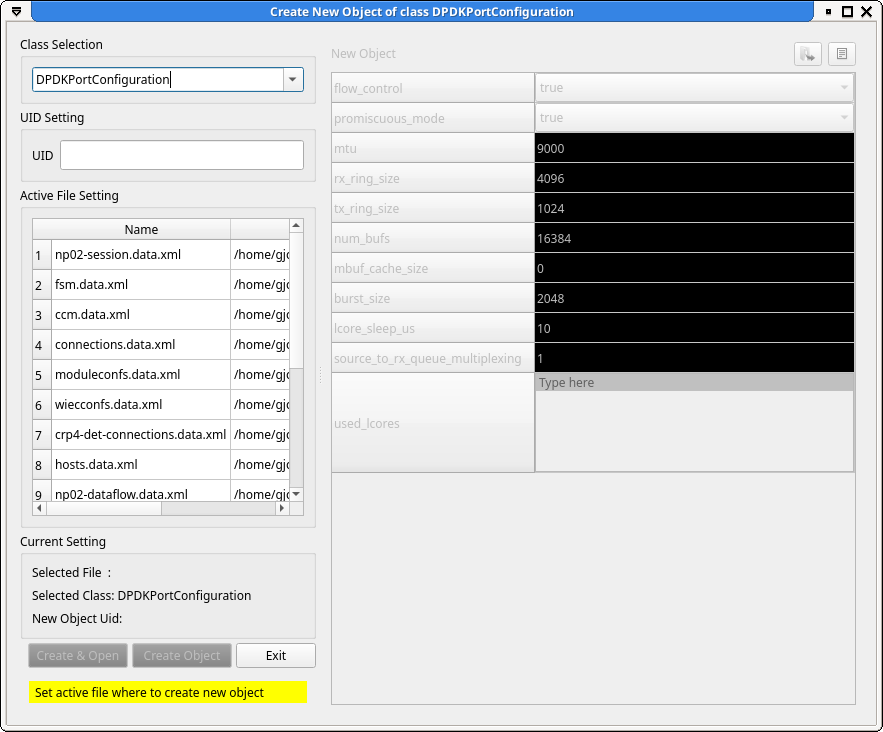Select moduleconfs.data.xml in file list
Image resolution: width=883 pixels, height=732 pixels.
(141, 374)
